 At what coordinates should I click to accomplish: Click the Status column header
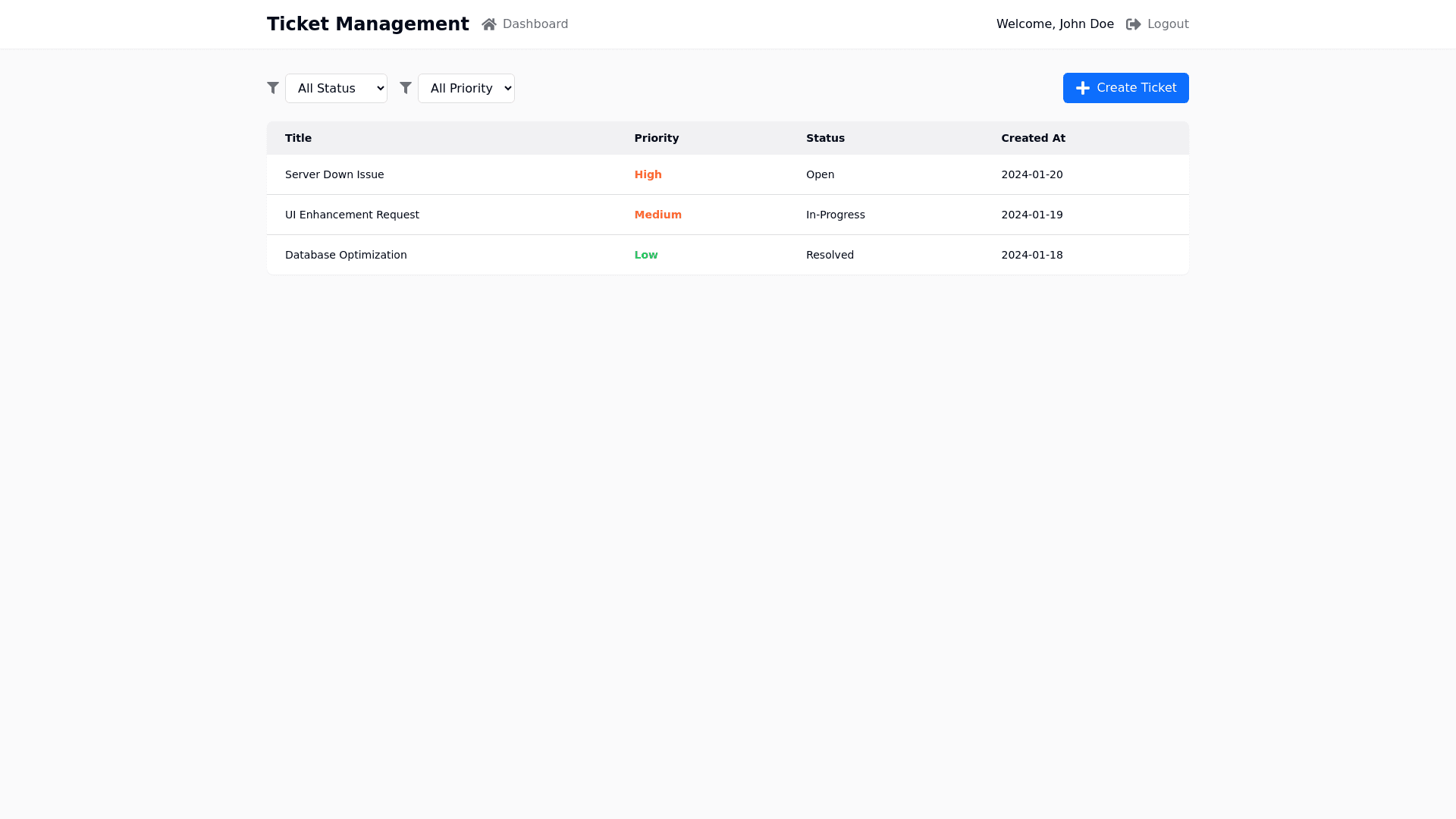825,138
